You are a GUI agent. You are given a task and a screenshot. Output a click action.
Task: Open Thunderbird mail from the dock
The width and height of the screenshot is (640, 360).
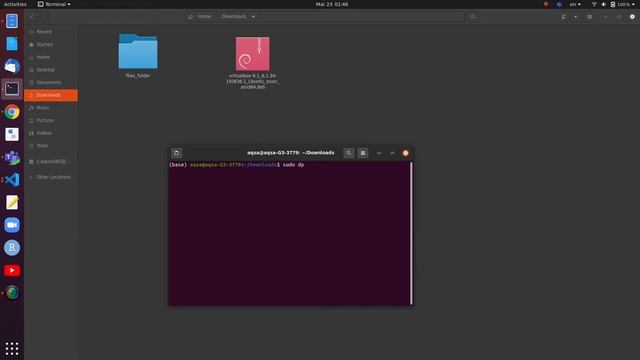point(12,66)
